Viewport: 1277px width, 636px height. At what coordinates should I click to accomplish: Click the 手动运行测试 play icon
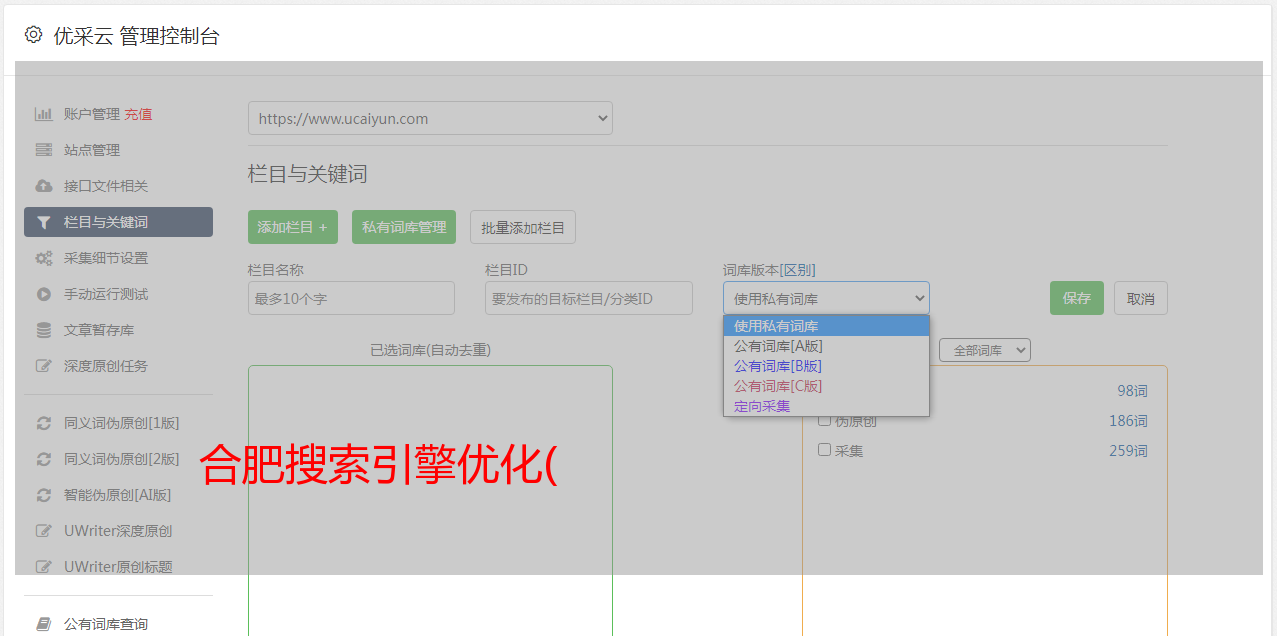[x=43, y=294]
